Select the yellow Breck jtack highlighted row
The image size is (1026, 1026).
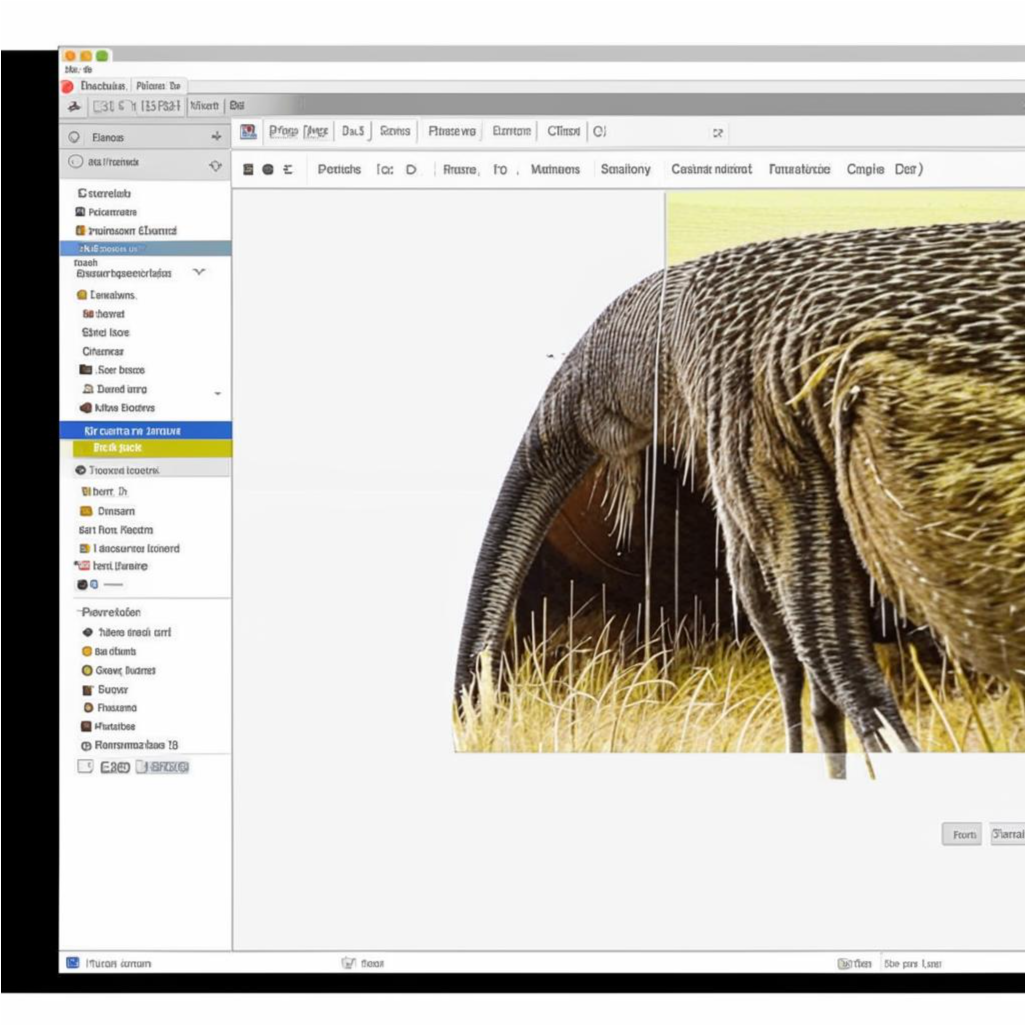click(x=152, y=448)
